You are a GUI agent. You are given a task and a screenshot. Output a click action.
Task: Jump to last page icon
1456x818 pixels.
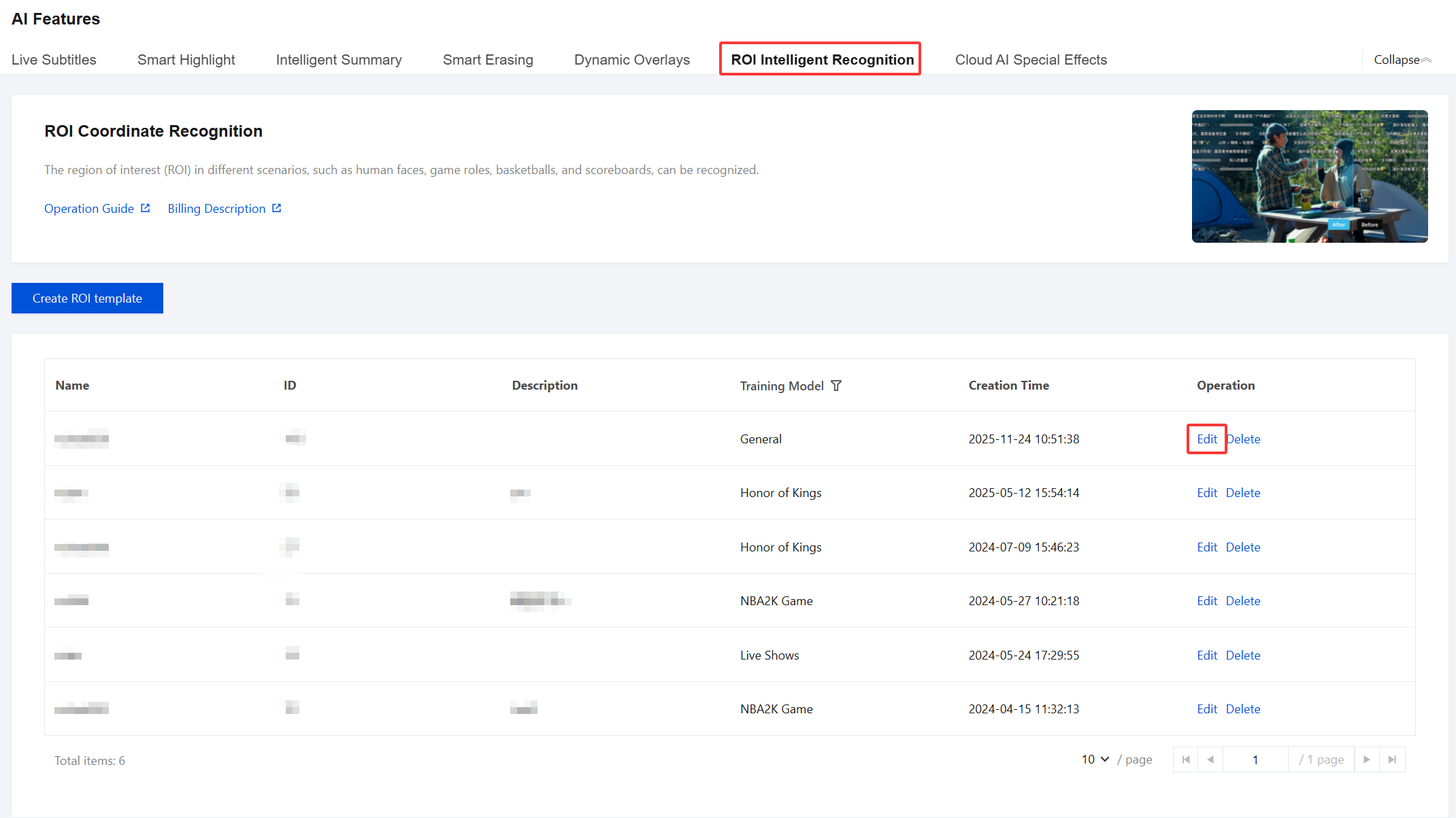1392,760
